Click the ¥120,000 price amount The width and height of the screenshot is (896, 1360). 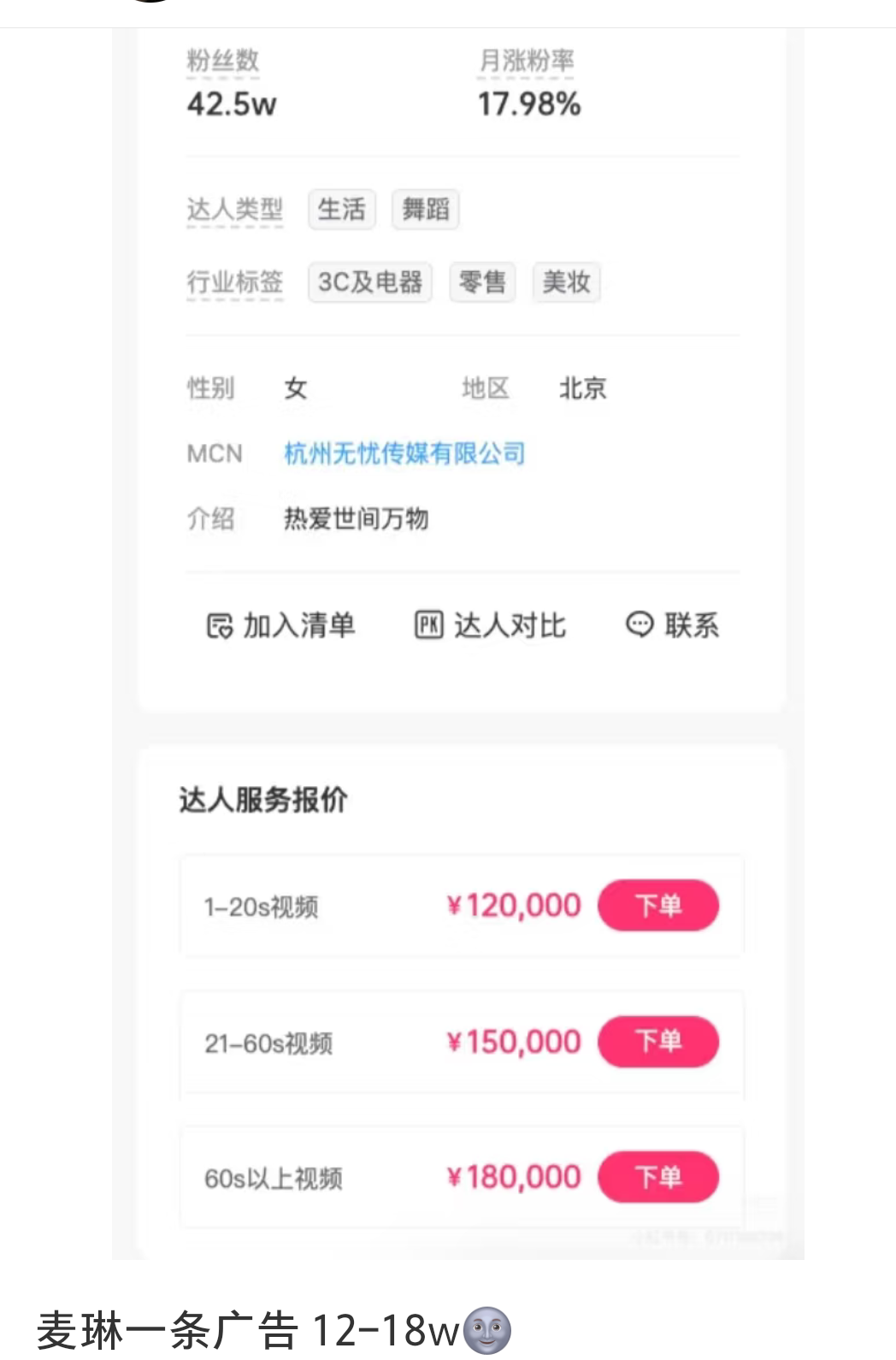click(514, 905)
